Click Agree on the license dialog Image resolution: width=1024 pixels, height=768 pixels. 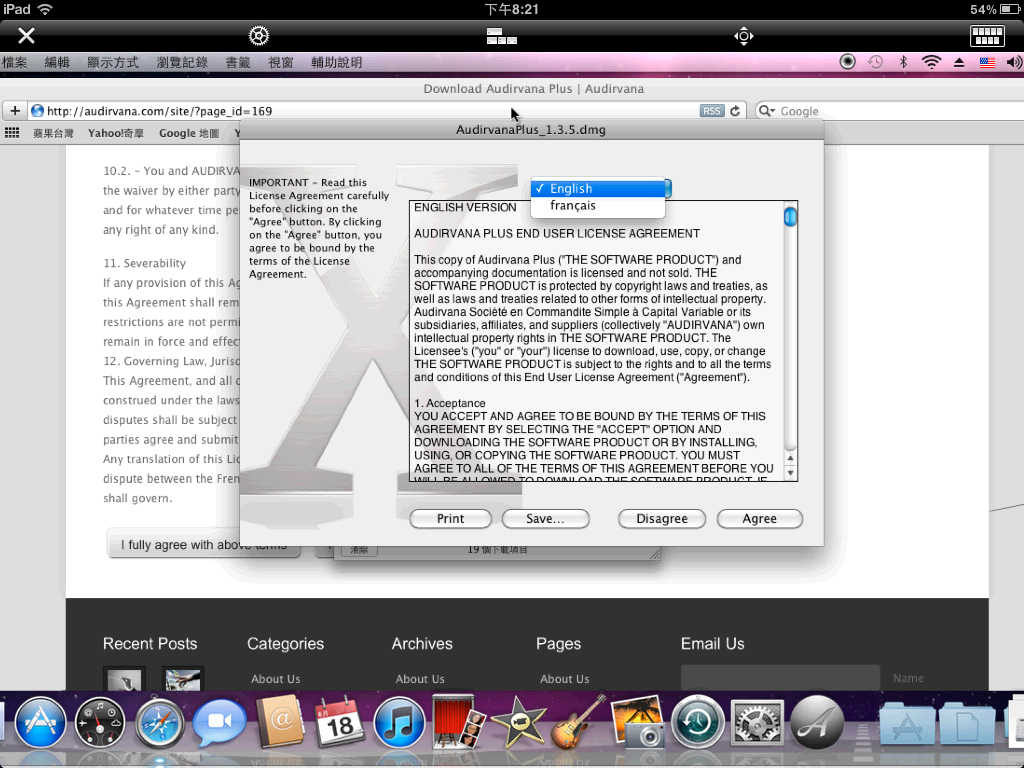click(760, 519)
